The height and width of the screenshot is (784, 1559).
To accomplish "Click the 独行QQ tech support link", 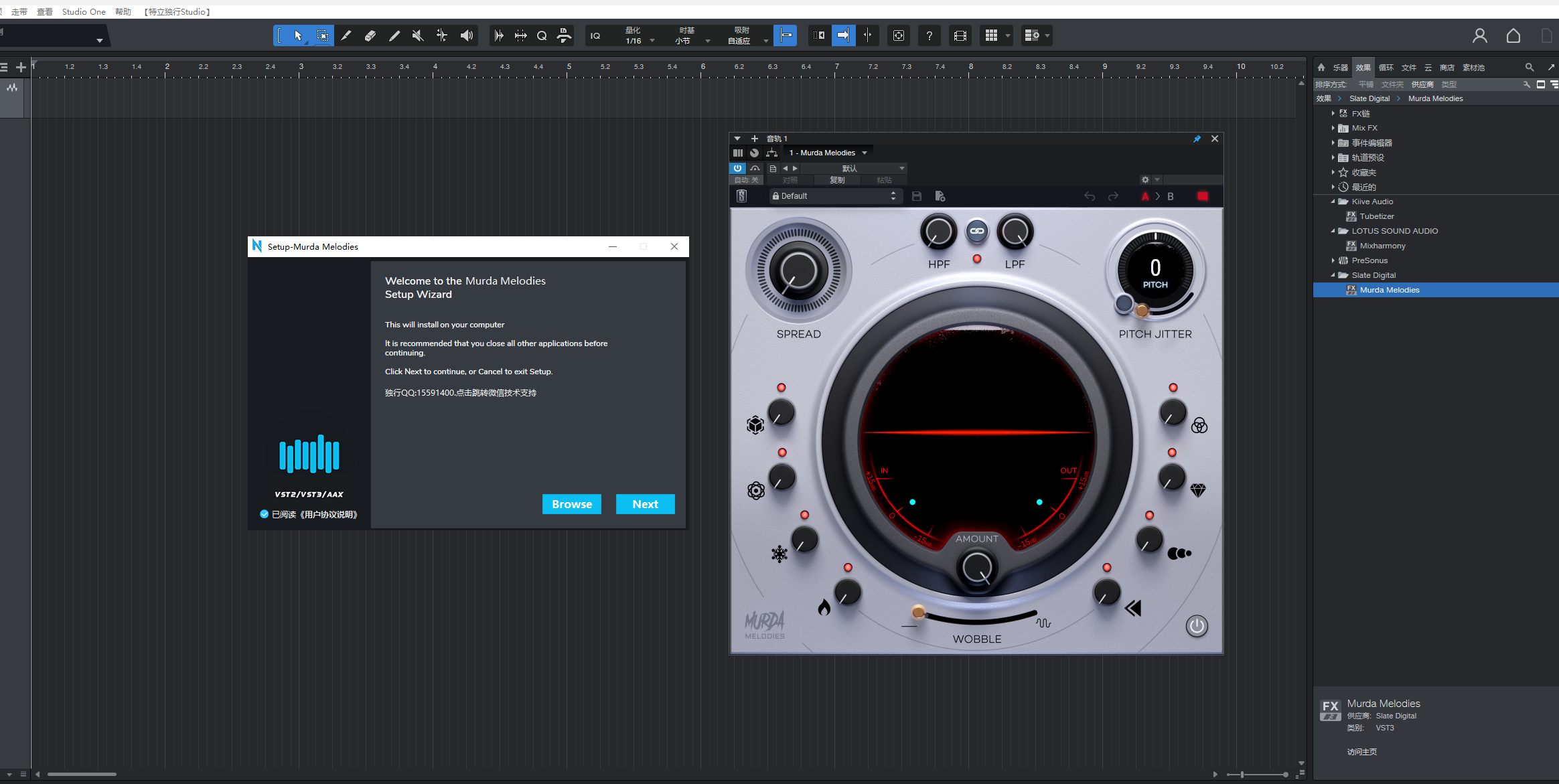I will tap(461, 393).
